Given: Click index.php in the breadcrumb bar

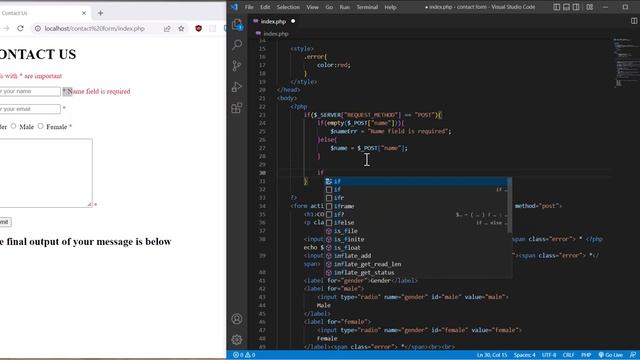Looking at the screenshot, I should 276,34.
